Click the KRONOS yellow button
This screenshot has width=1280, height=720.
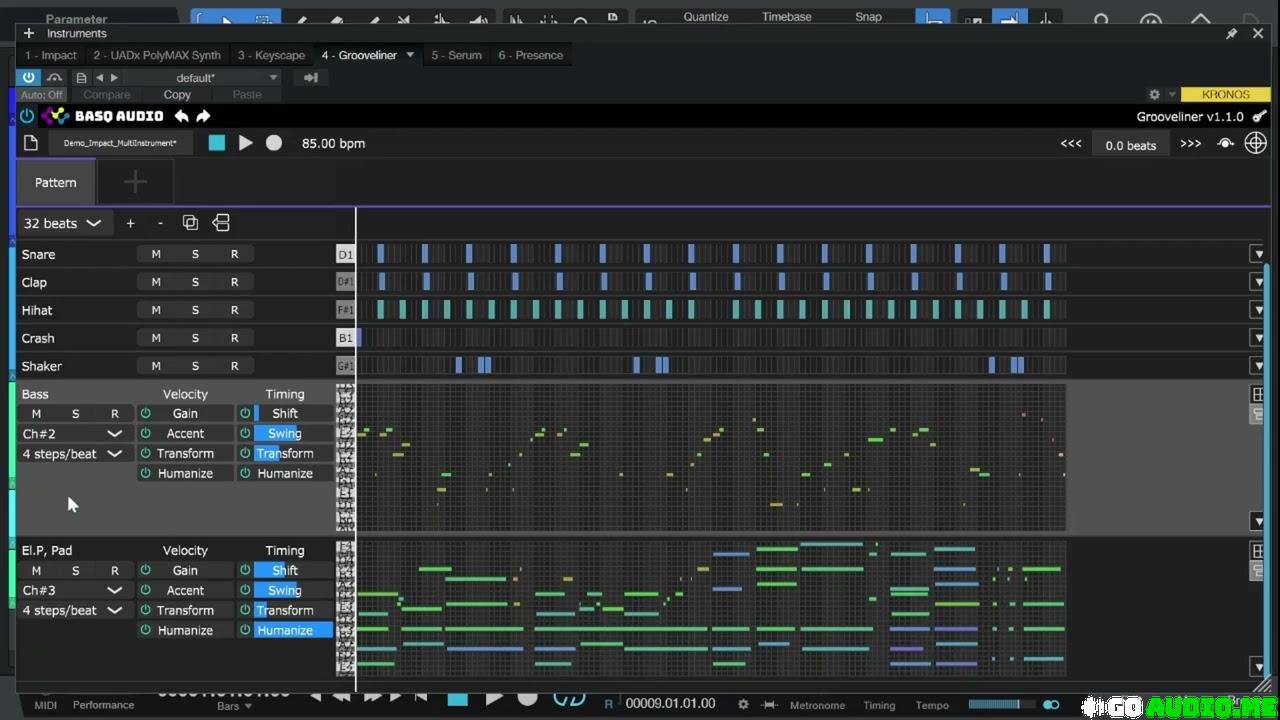click(1226, 94)
